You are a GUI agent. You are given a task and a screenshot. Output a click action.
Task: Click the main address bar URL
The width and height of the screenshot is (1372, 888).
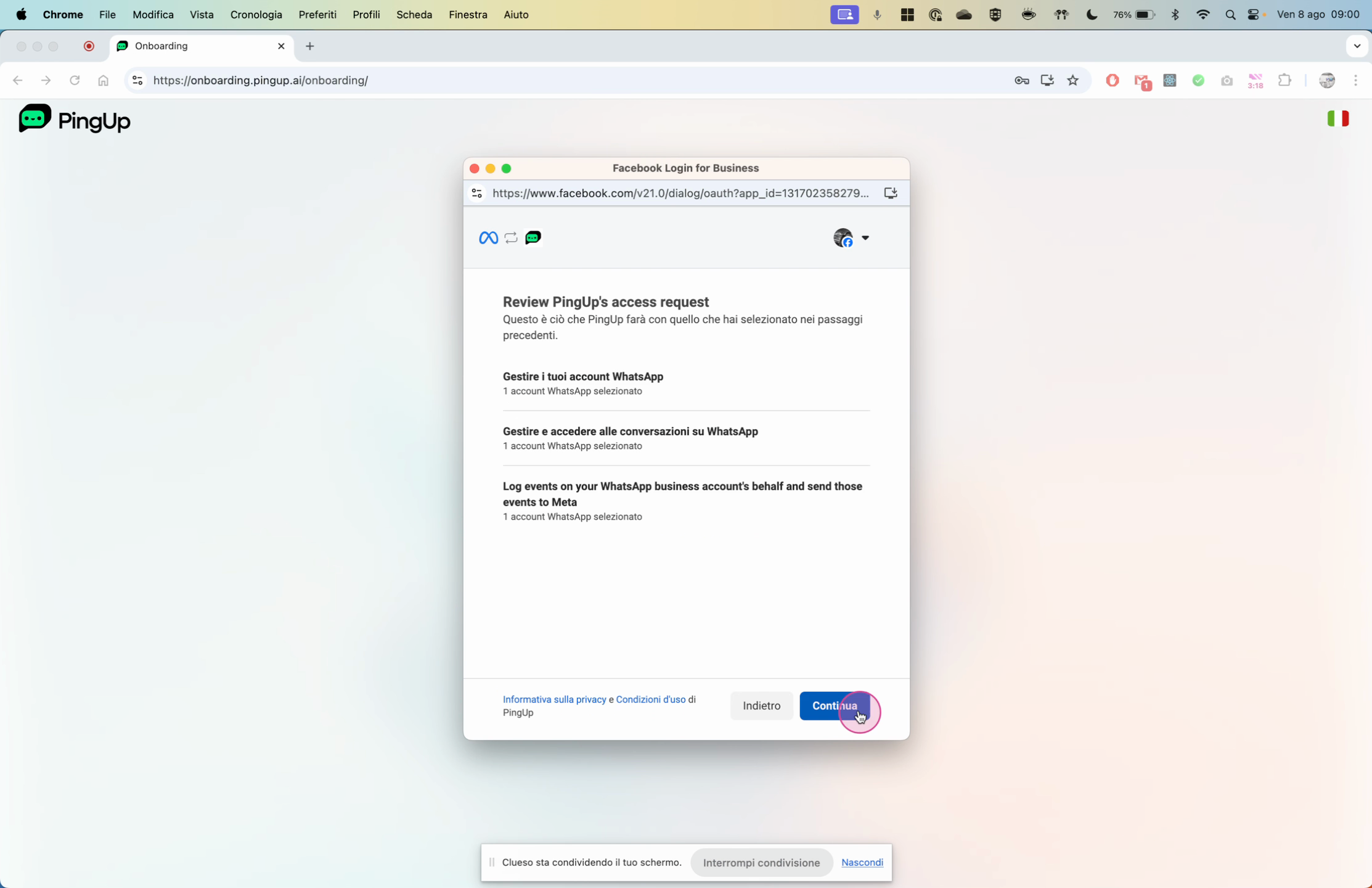260,81
